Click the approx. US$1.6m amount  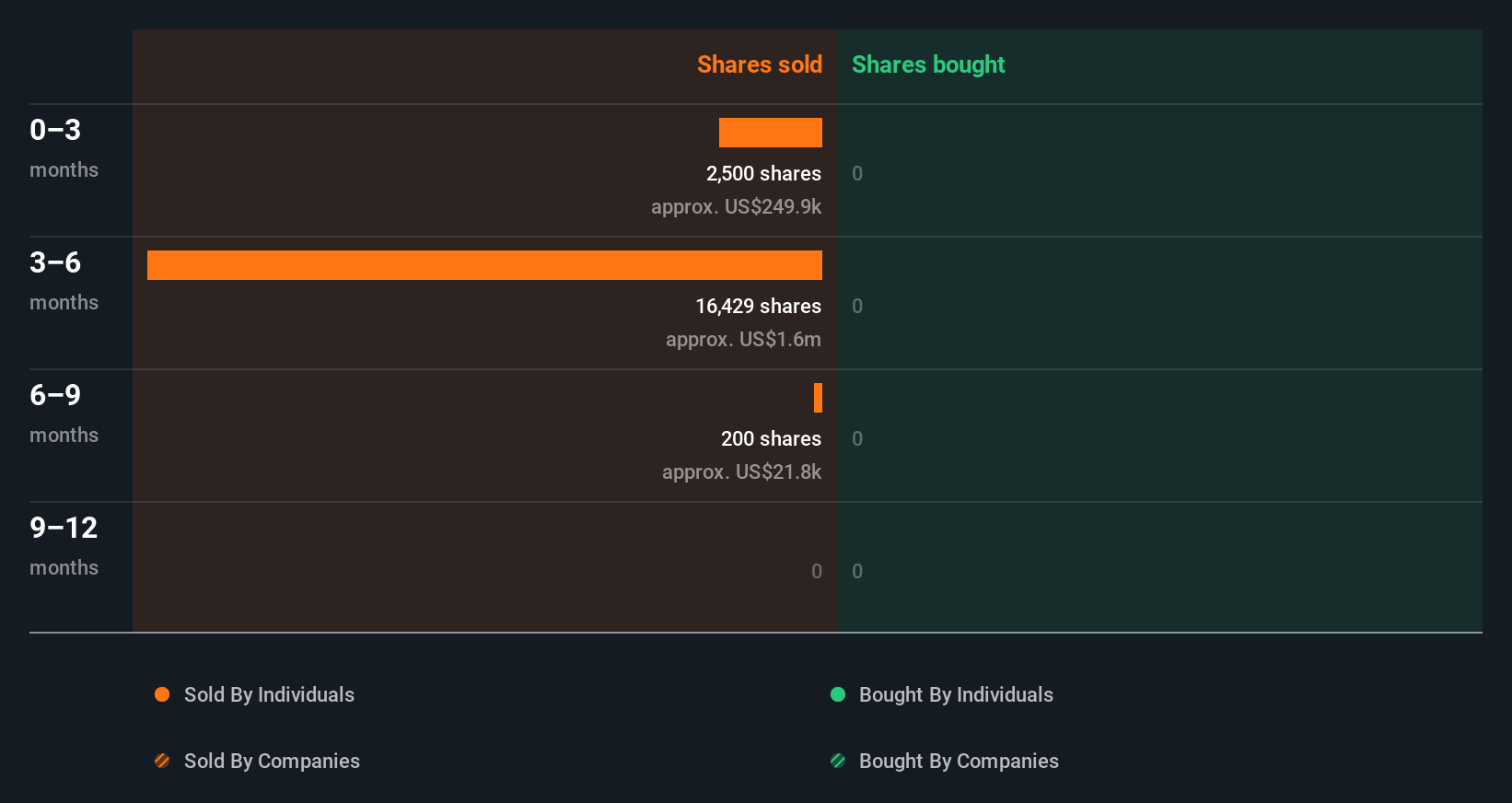(x=743, y=339)
